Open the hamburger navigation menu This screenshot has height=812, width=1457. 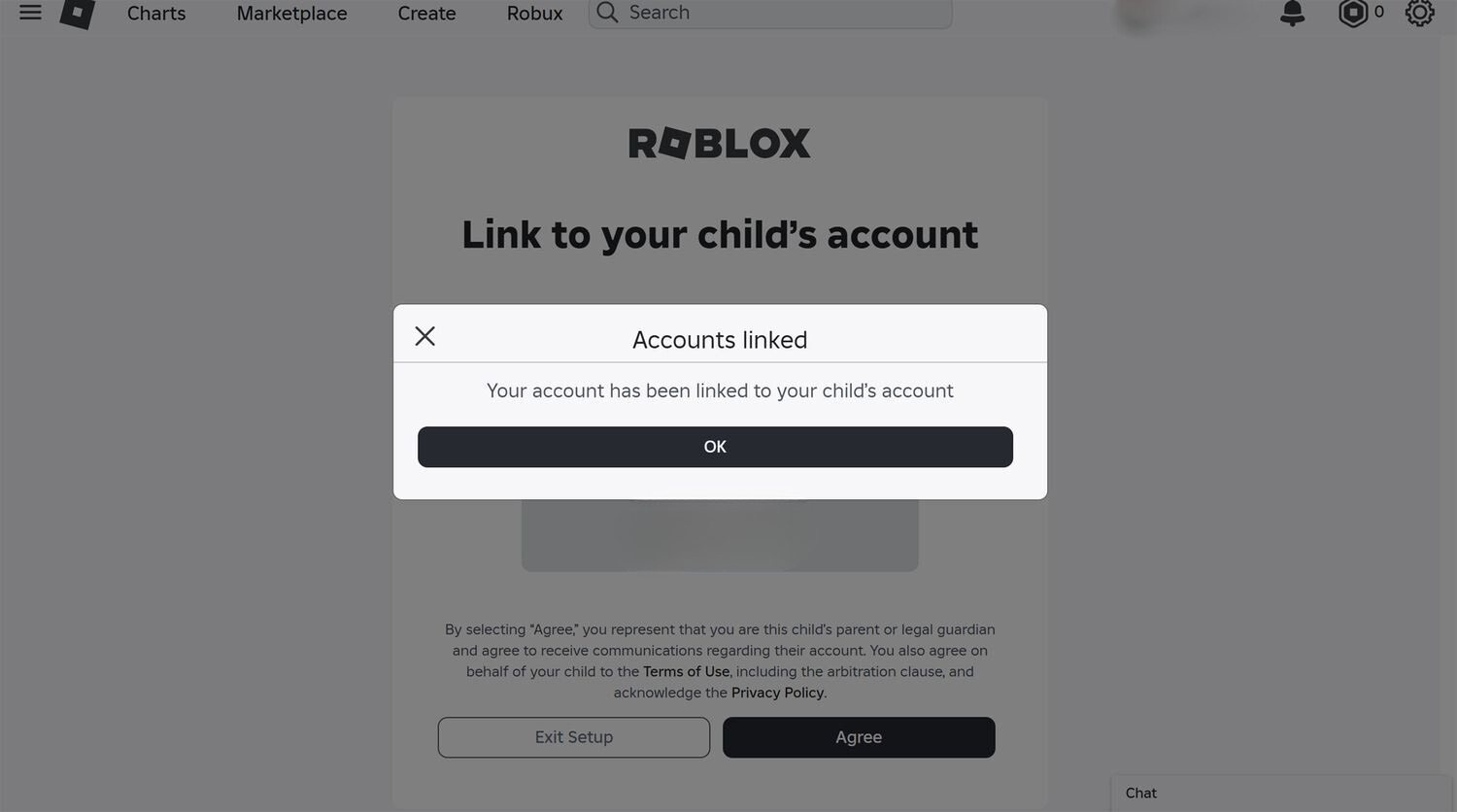[29, 13]
